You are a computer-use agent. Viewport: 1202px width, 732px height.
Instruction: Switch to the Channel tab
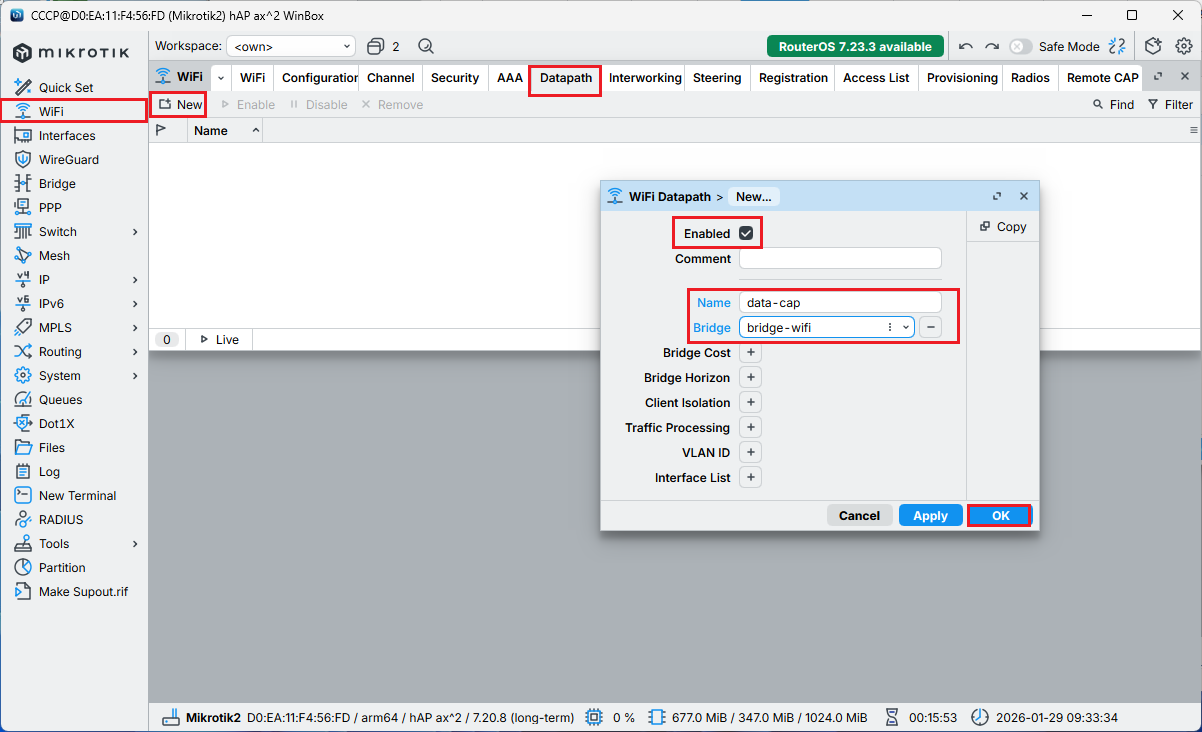[391, 78]
